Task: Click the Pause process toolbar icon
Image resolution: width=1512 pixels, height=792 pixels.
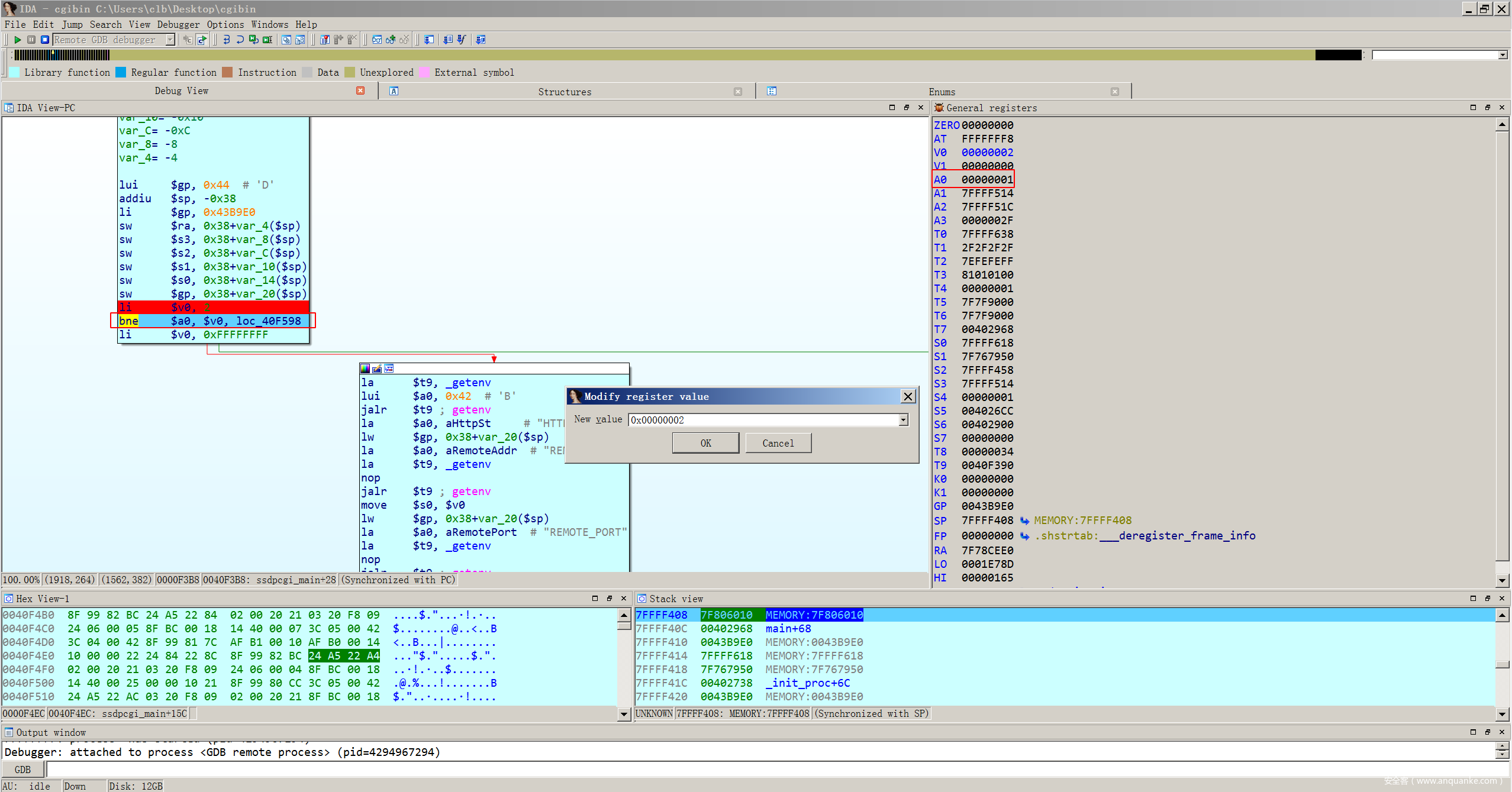Action: [x=31, y=40]
